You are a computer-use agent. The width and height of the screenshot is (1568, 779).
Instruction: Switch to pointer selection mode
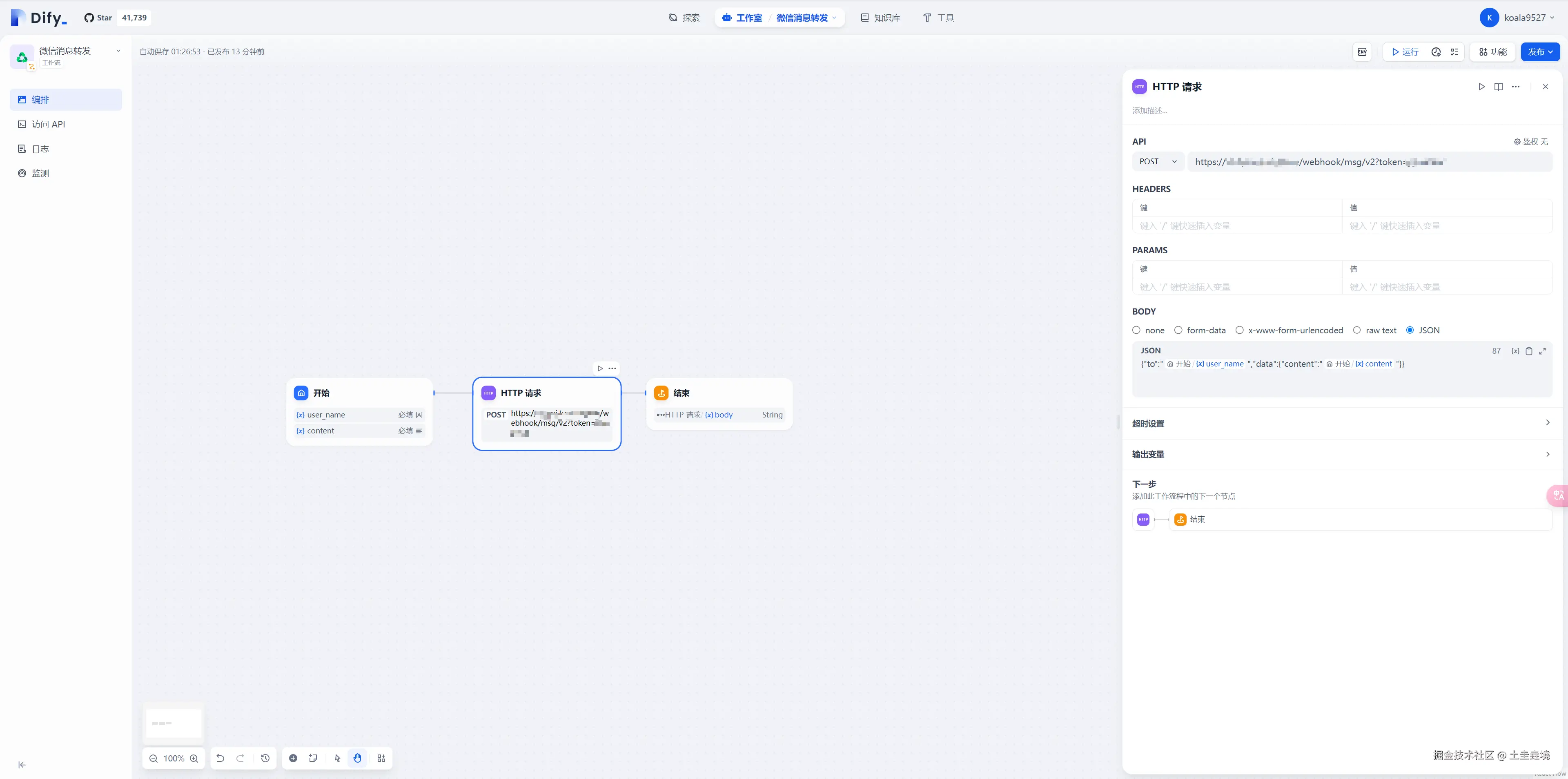pyautogui.click(x=337, y=758)
